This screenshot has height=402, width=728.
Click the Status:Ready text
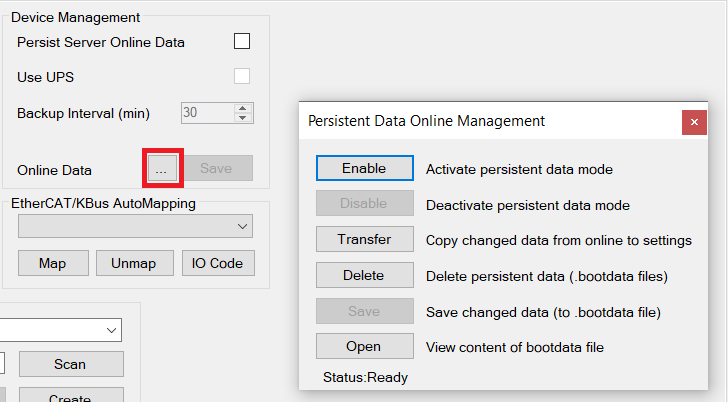(x=365, y=377)
